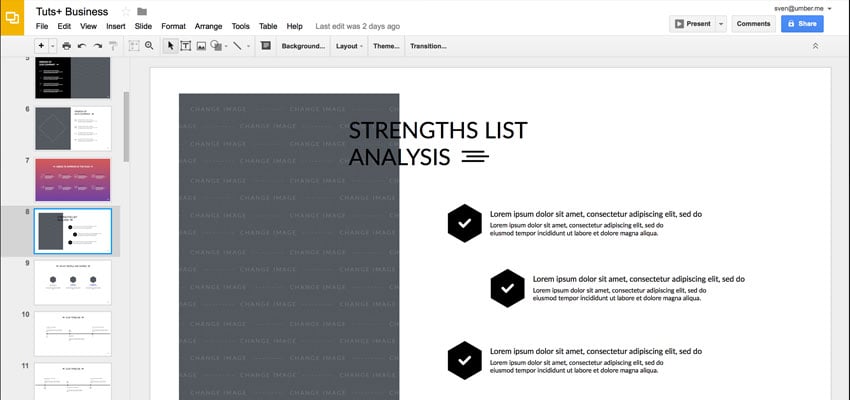Screen dimensions: 850x400
Task: Click the zoom magnifier tool
Action: point(149,46)
